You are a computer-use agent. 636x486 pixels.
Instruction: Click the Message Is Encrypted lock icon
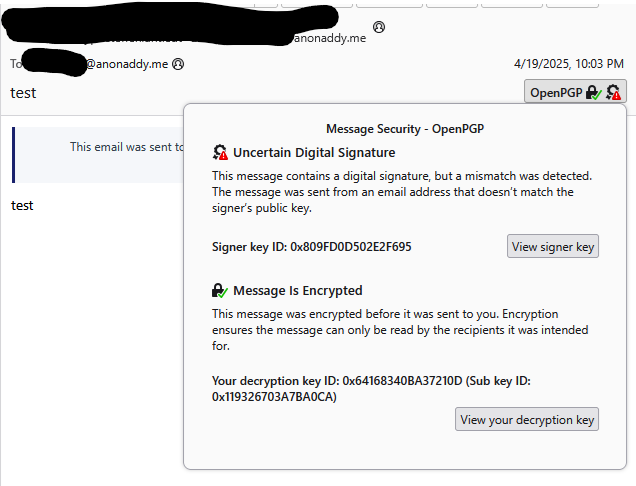pos(220,291)
